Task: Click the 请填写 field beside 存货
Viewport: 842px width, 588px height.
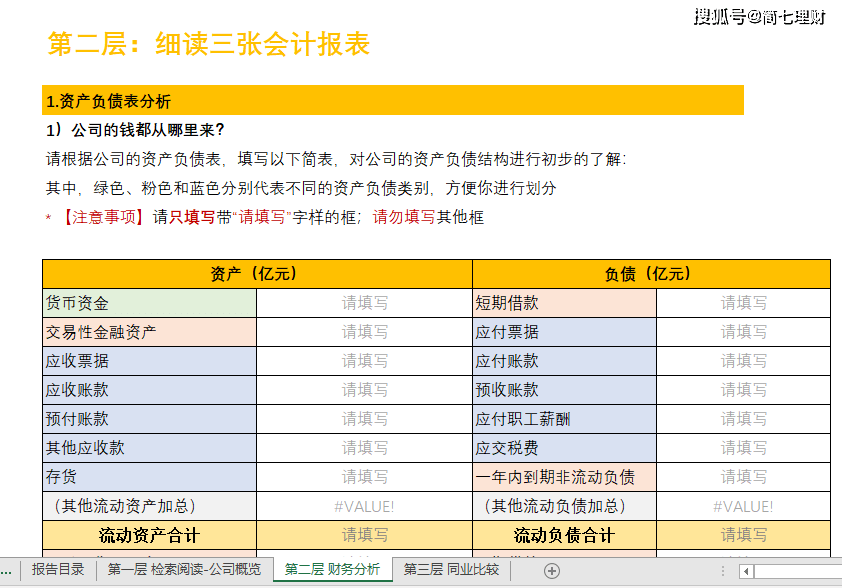Action: point(364,477)
